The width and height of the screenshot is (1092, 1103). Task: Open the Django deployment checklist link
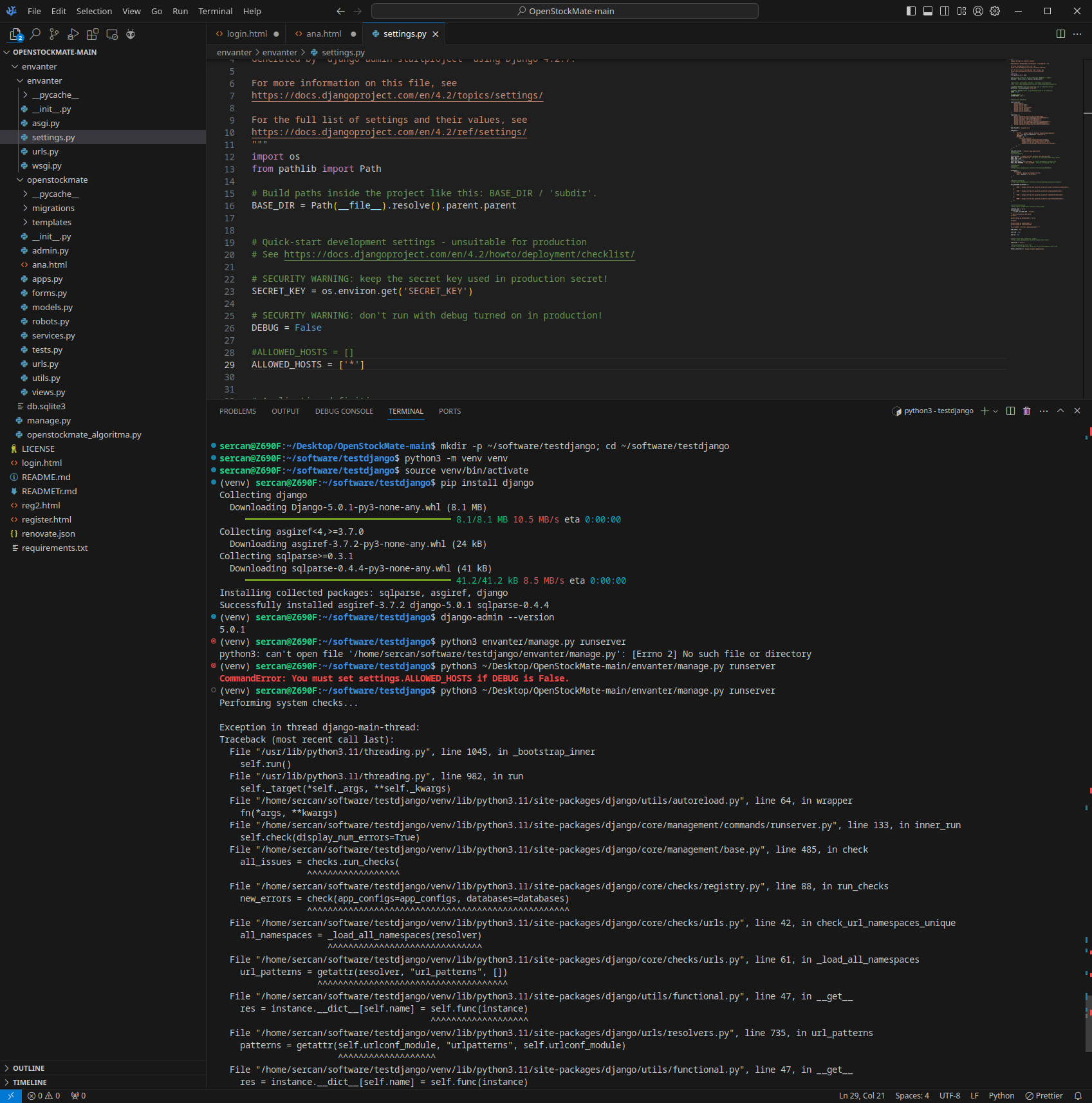pyautogui.click(x=459, y=255)
